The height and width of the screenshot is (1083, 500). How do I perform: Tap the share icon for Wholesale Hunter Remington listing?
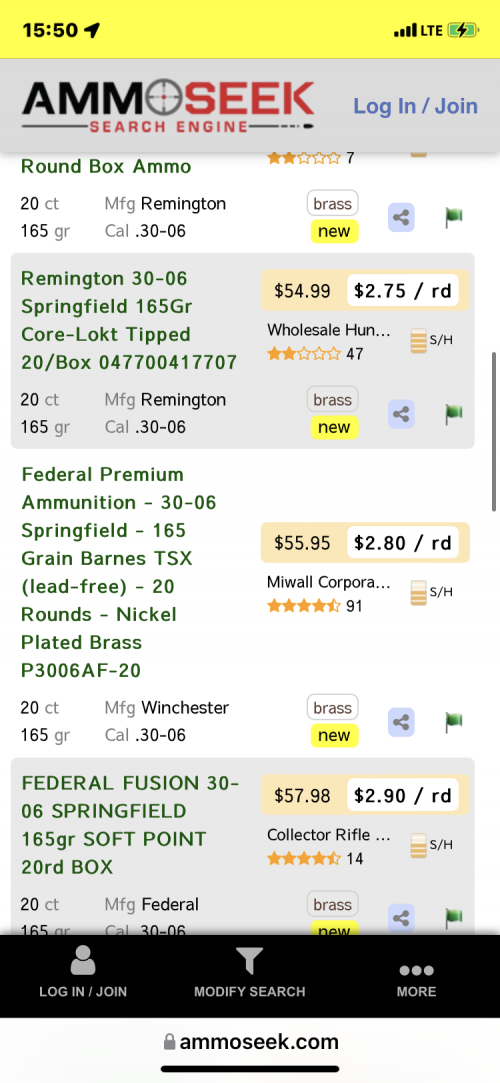click(x=401, y=414)
